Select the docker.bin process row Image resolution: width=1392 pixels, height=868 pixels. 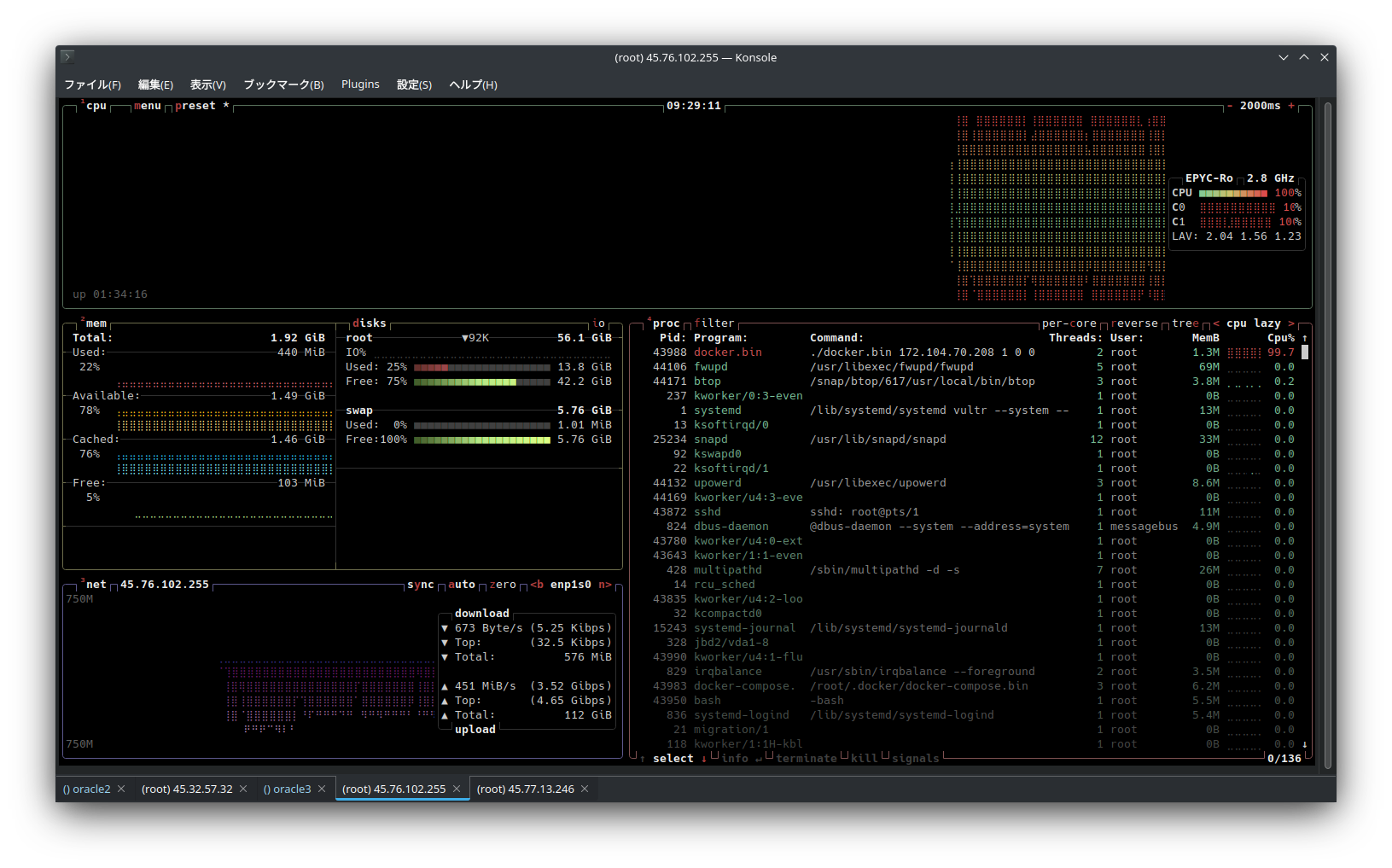pyautogui.click(x=727, y=352)
